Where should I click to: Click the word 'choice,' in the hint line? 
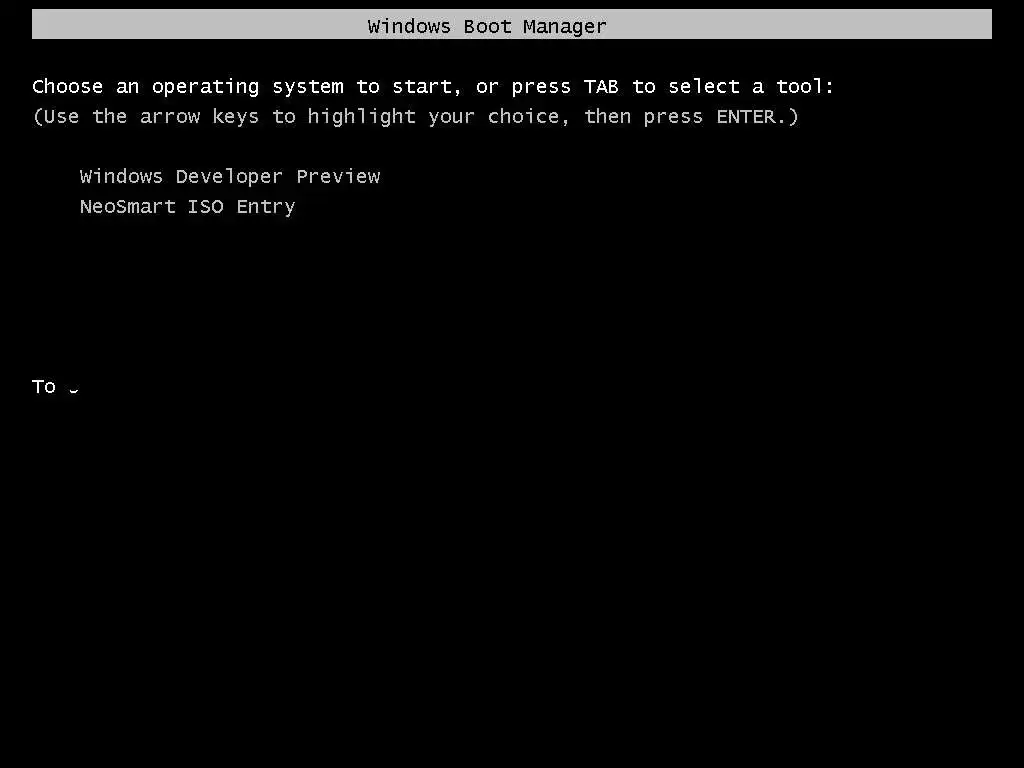click(x=529, y=117)
